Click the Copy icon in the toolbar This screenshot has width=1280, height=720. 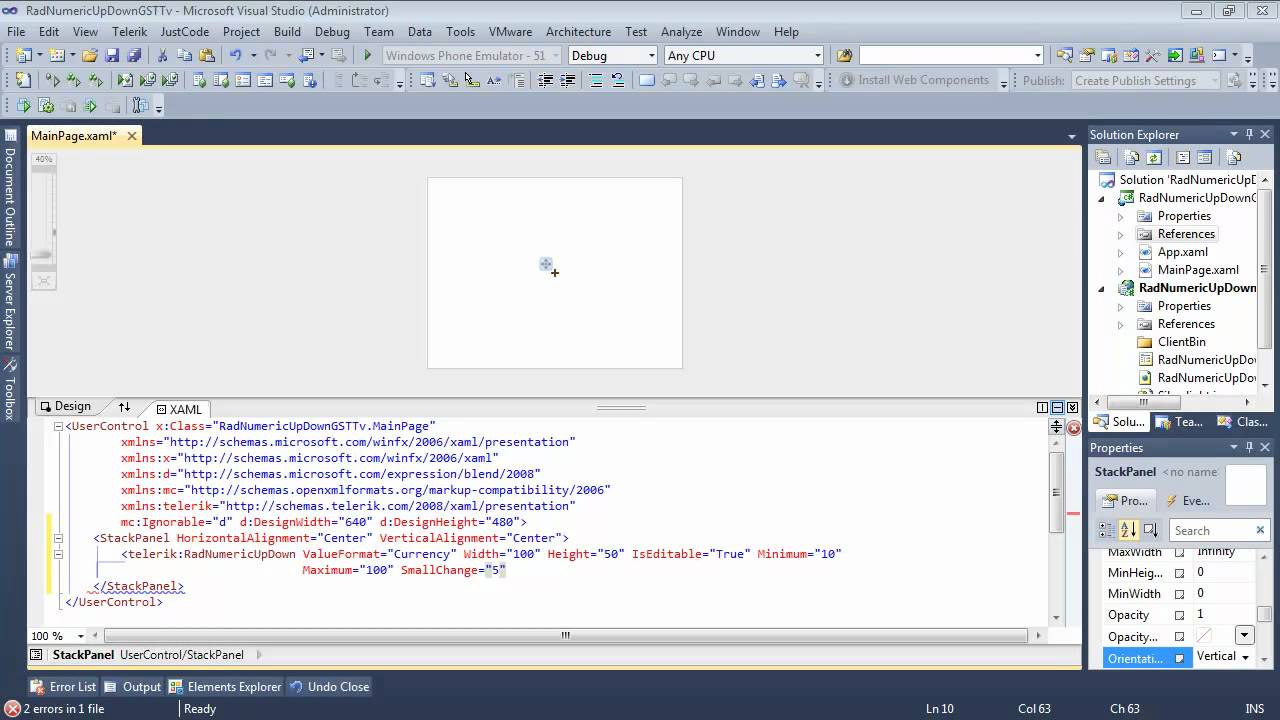point(184,56)
